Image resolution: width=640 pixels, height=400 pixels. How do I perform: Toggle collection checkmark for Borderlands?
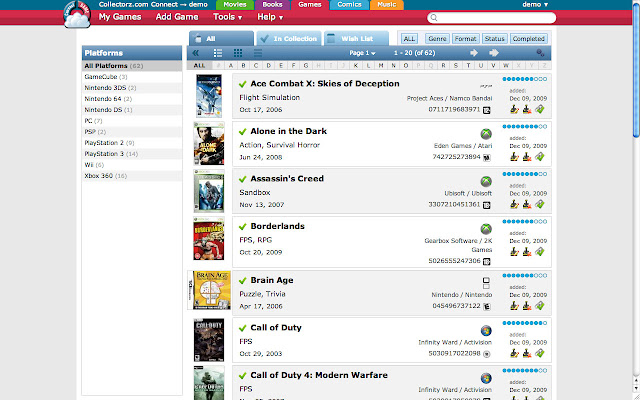coord(242,227)
